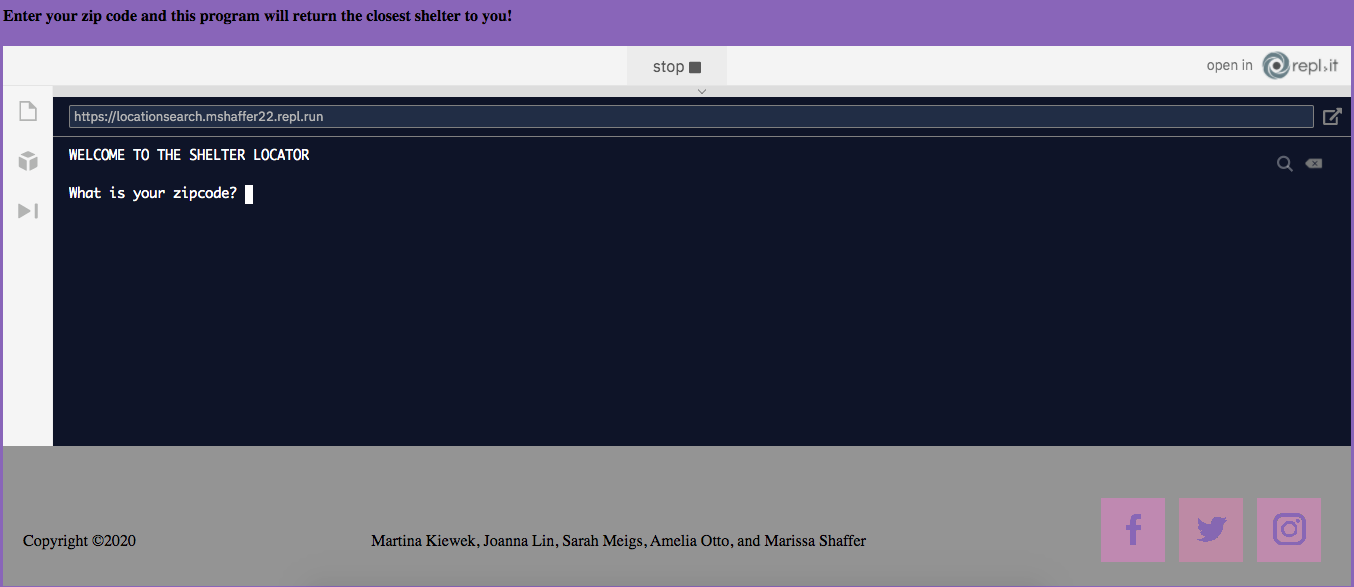Image resolution: width=1354 pixels, height=587 pixels.
Task: Open the project in repl.it
Action: [x=1272, y=66]
